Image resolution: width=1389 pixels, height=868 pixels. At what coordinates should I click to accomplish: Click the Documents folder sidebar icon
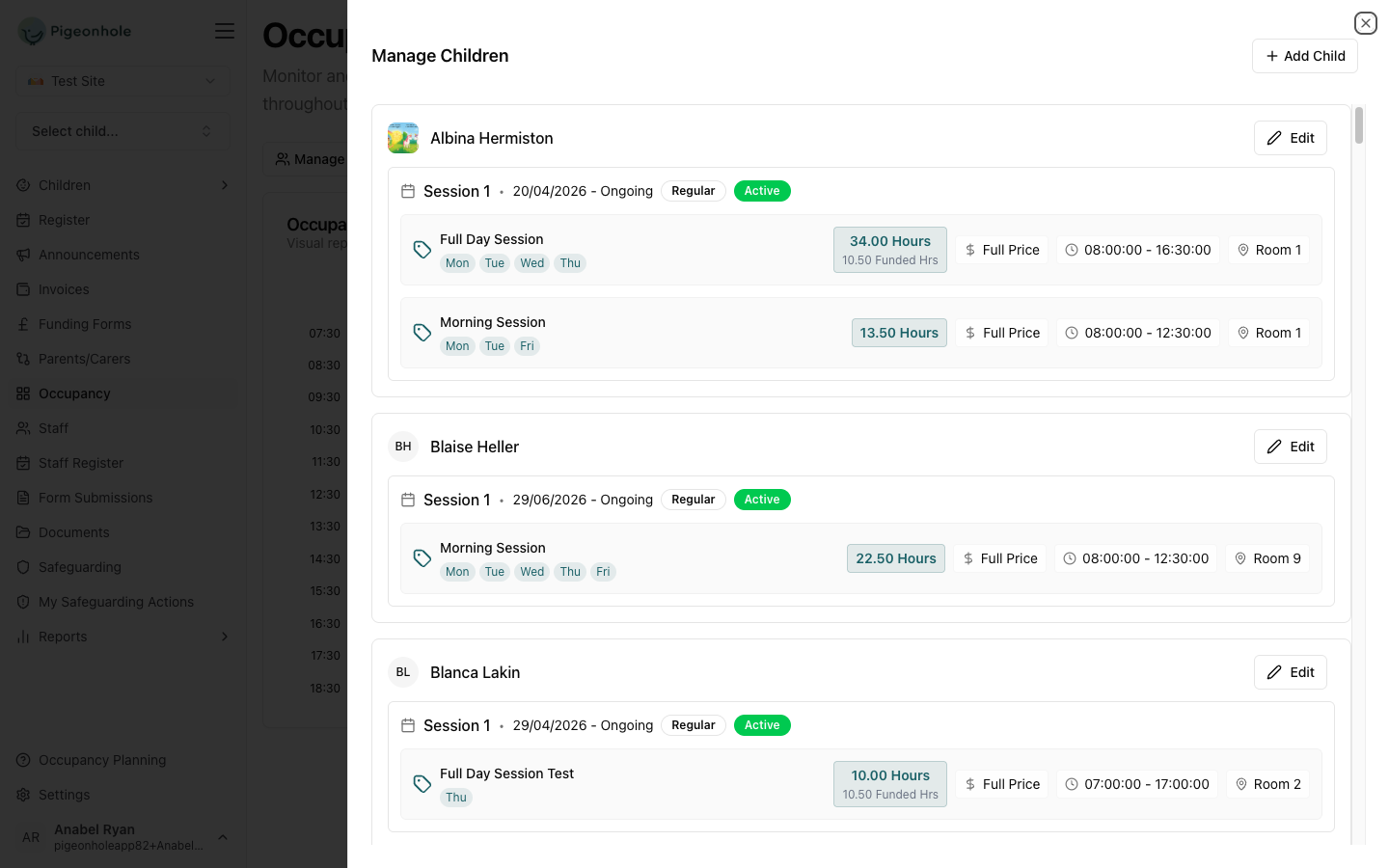[x=23, y=532]
